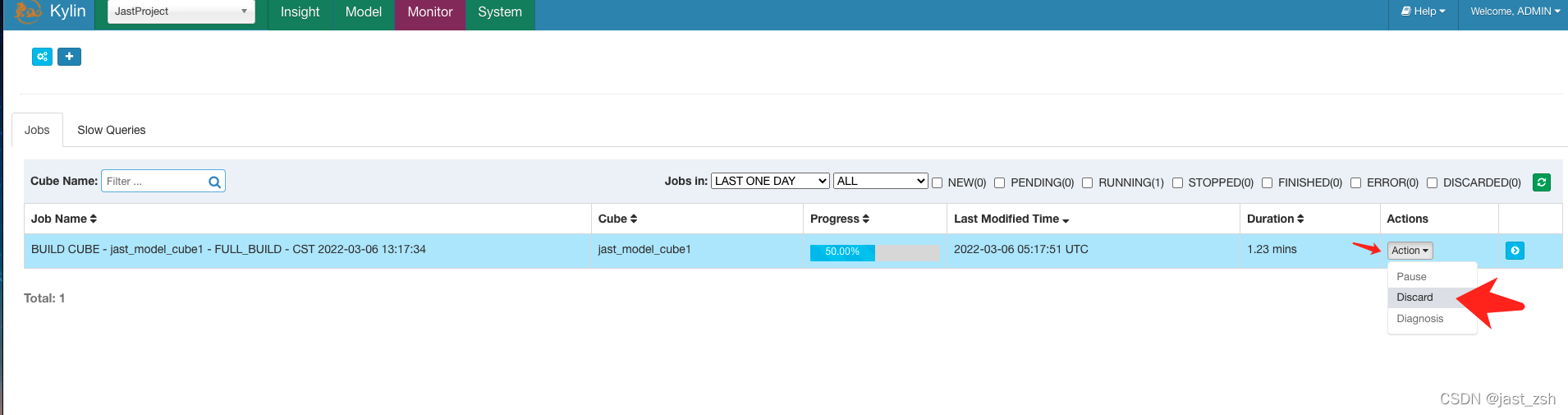Expand job details with blue arrow icon
Viewport: 1568px width, 415px height.
point(1515,251)
